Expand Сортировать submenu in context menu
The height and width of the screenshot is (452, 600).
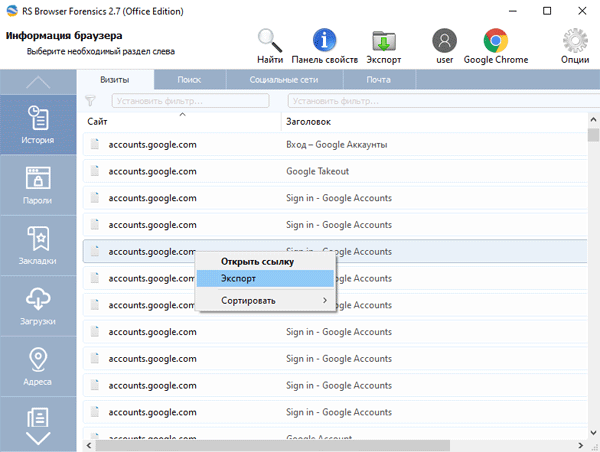(x=265, y=301)
